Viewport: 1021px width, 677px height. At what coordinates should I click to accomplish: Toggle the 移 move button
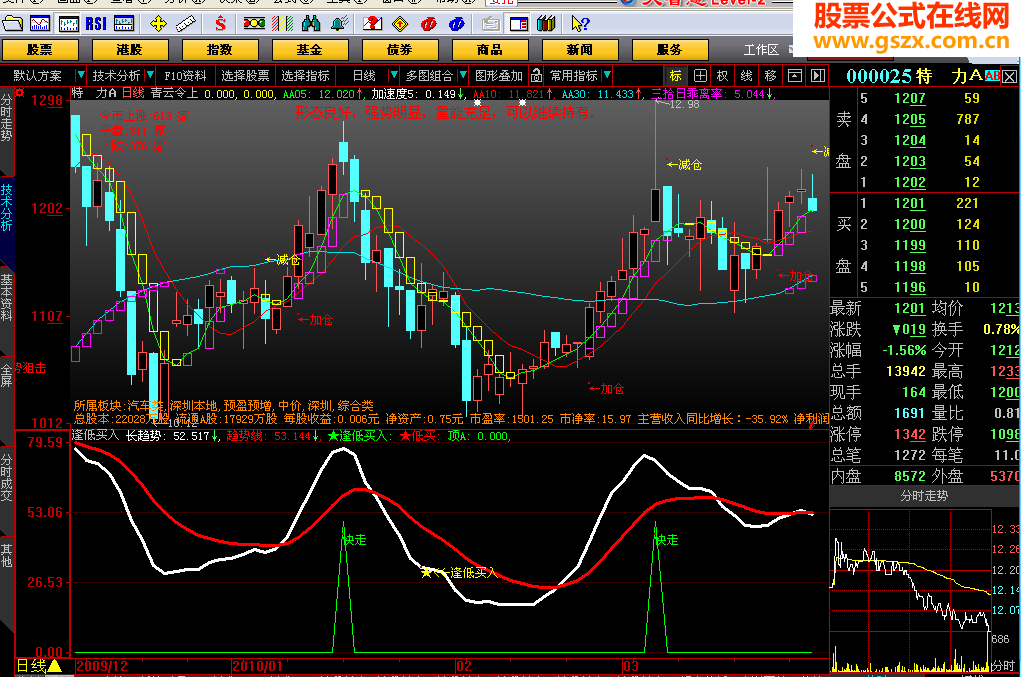coord(770,76)
